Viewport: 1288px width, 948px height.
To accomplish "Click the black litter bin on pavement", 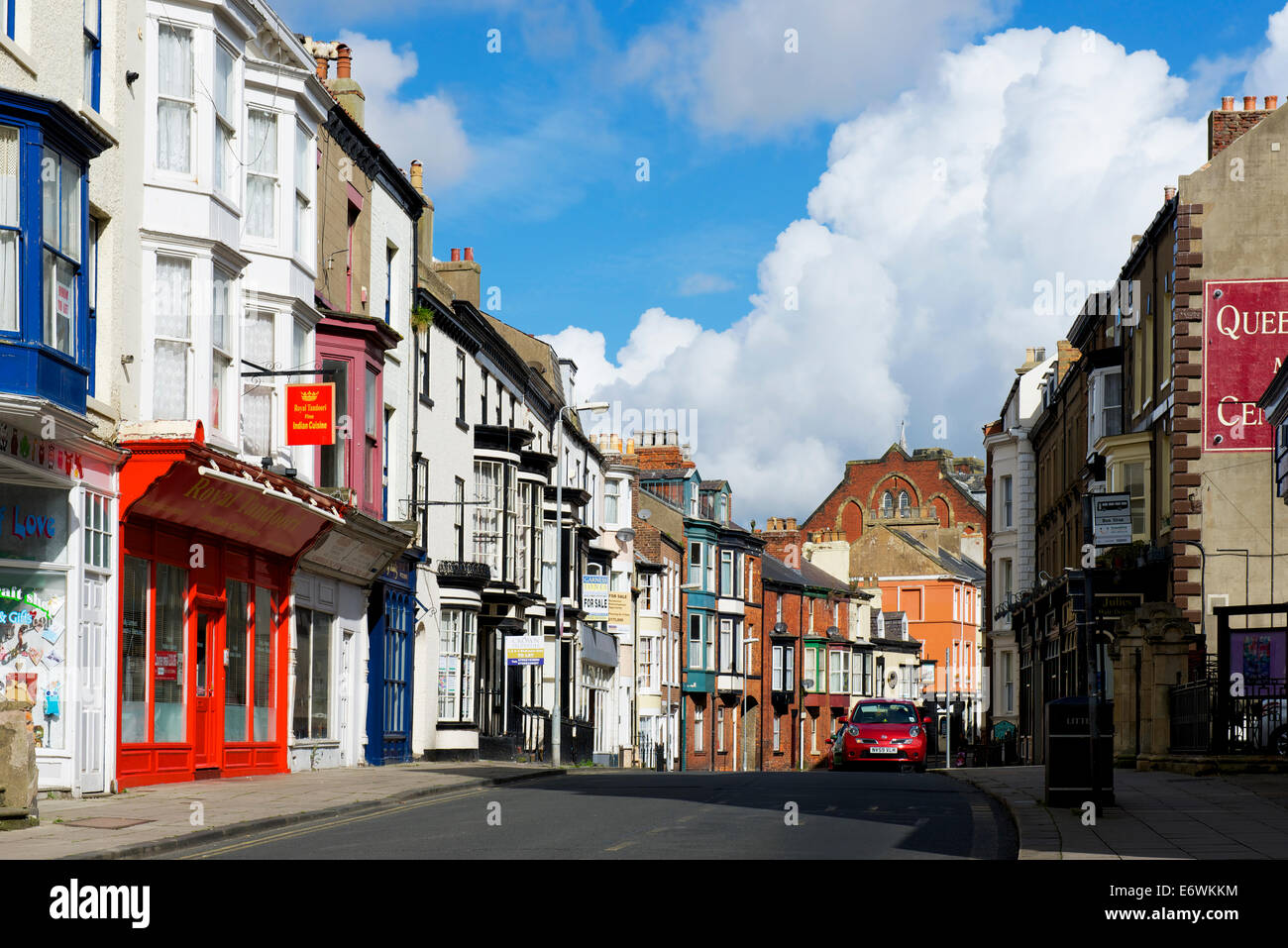I will tap(1078, 751).
